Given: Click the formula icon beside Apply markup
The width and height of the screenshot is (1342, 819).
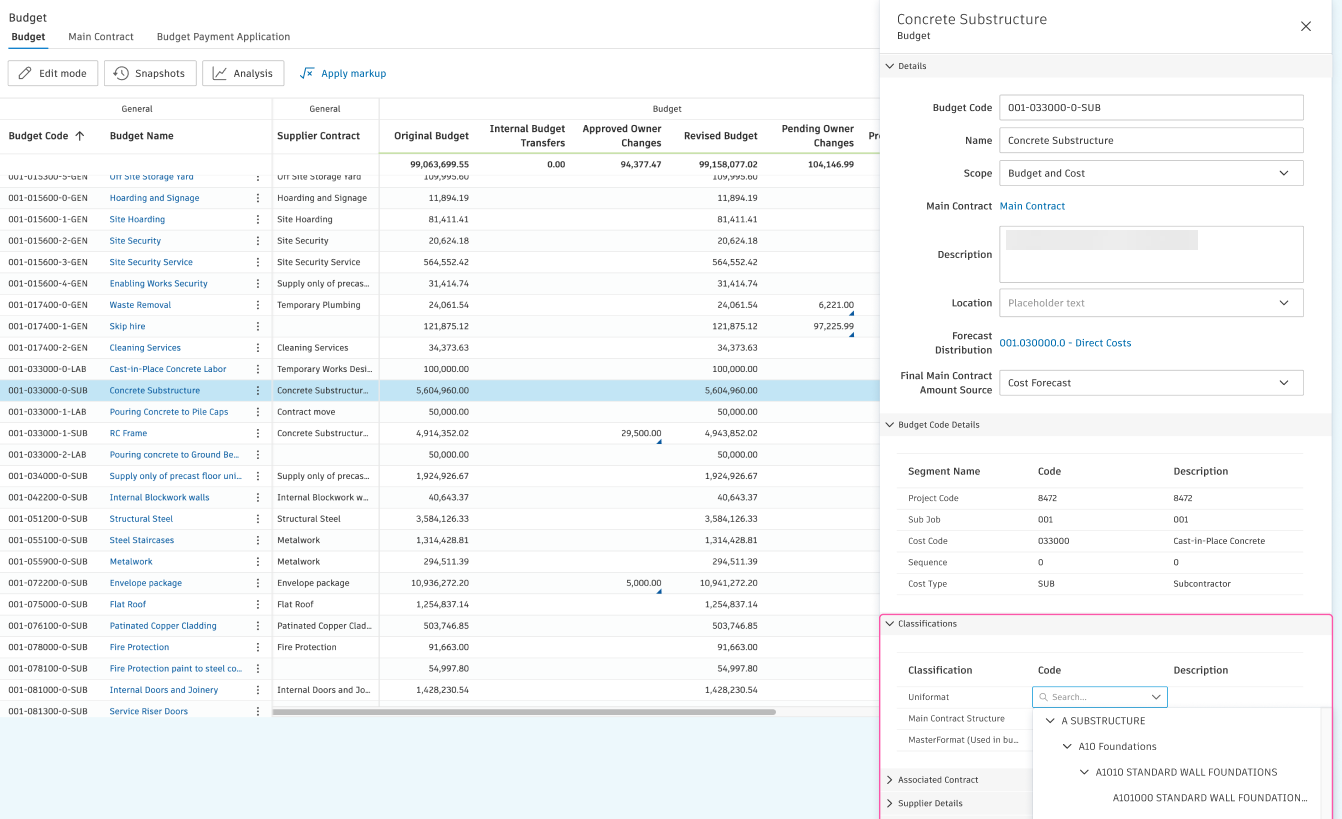Looking at the screenshot, I should point(307,73).
